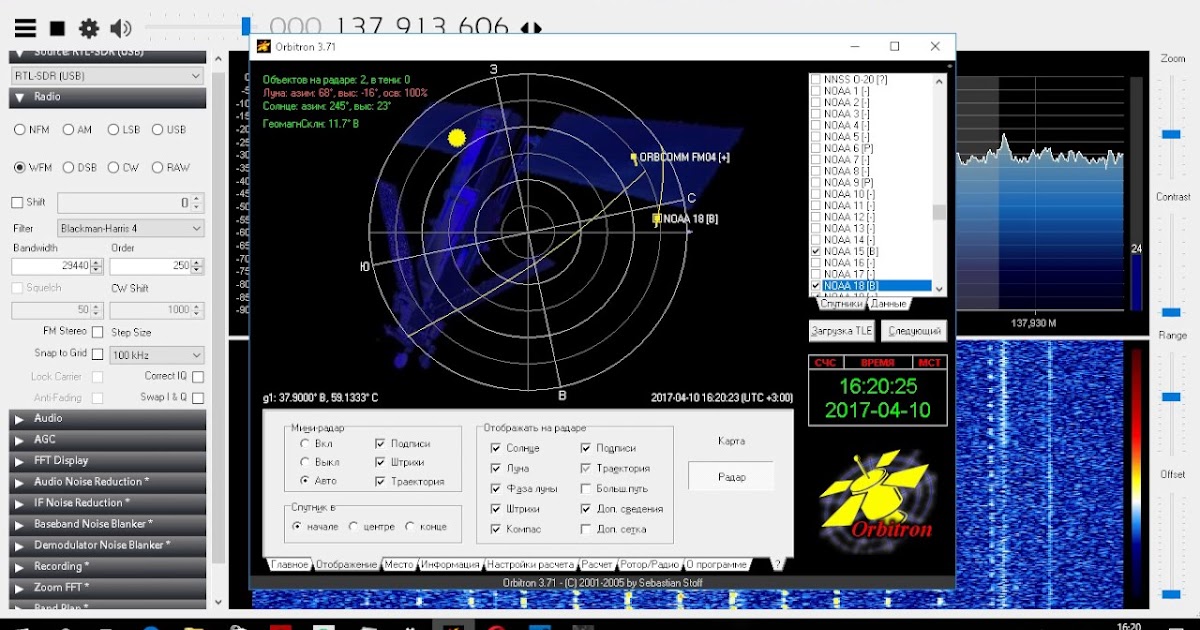The height and width of the screenshot is (630, 1200).
Task: Click the Orbitron title bar satellite icon
Action: point(263,46)
